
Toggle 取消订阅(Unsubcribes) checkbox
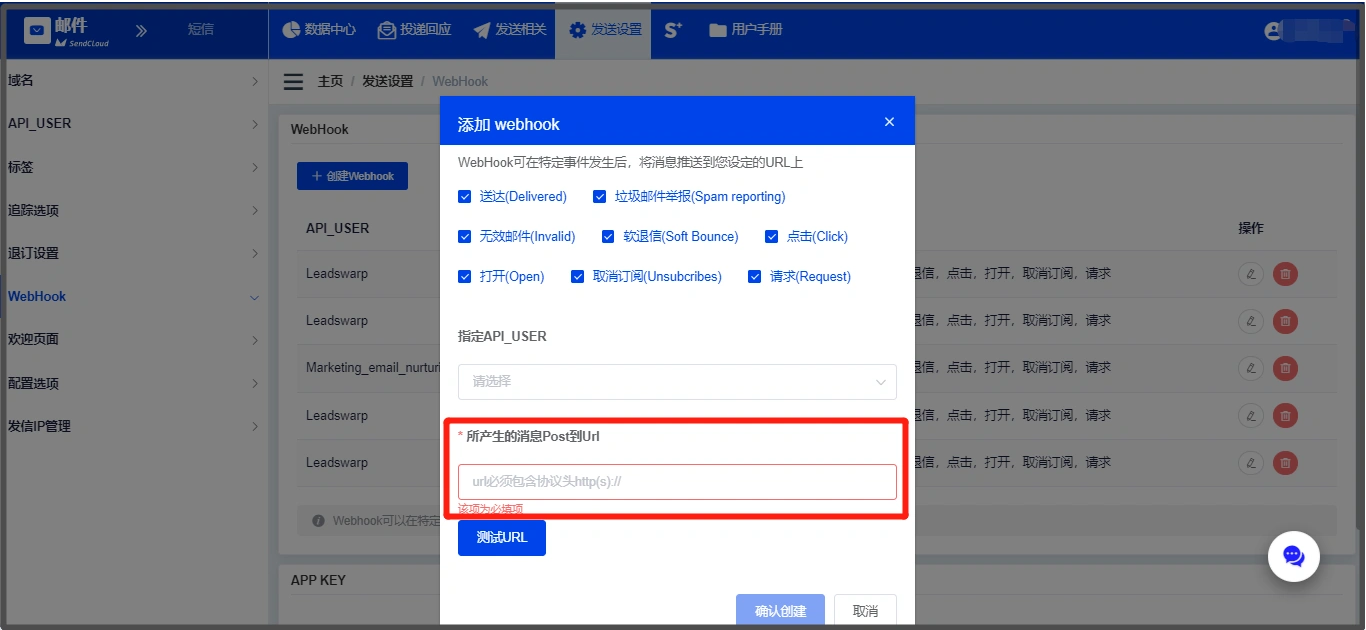click(x=577, y=277)
